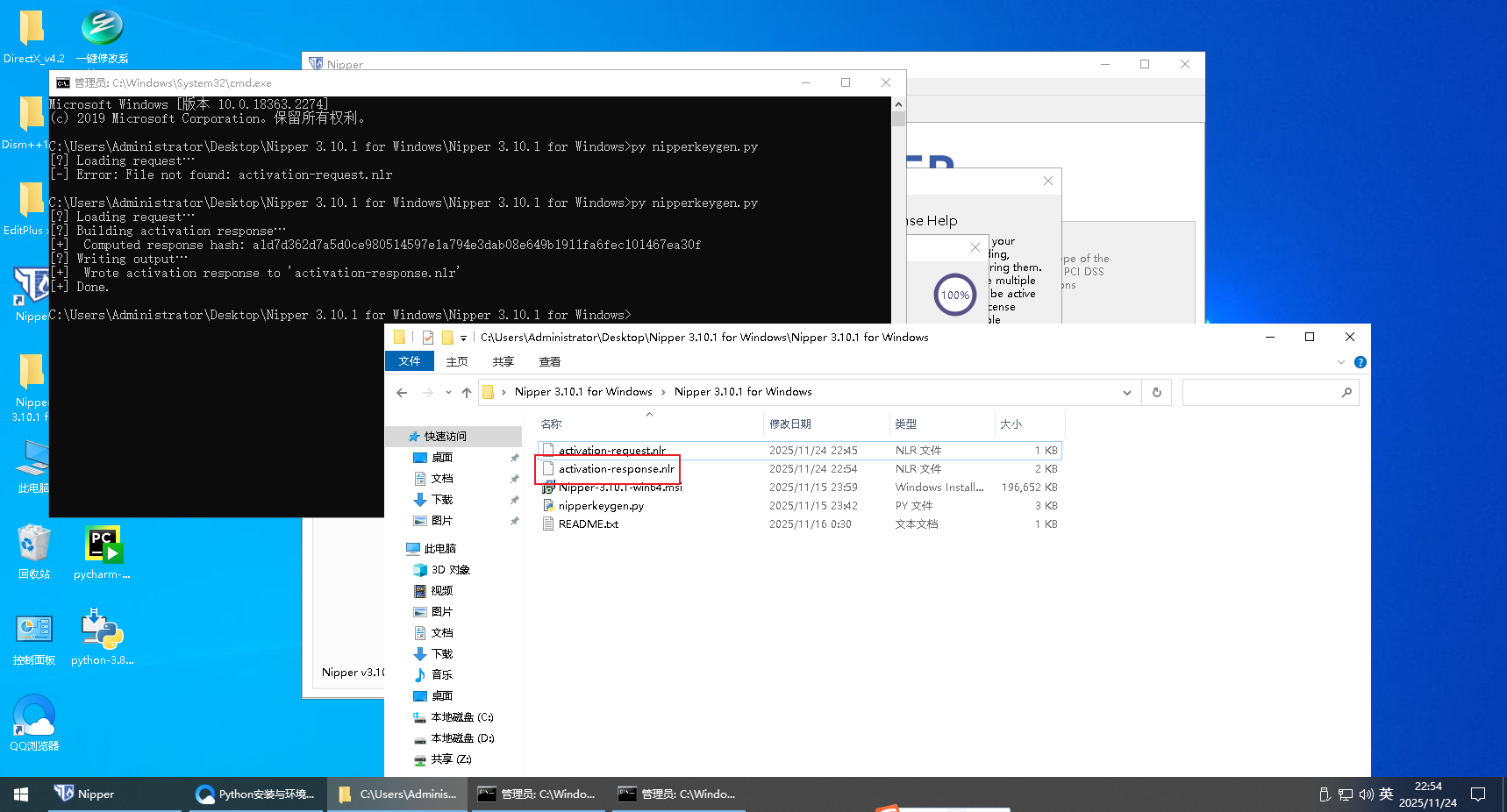Click the cmd window scrollbar up arrow
This screenshot has width=1507, height=812.
click(898, 104)
